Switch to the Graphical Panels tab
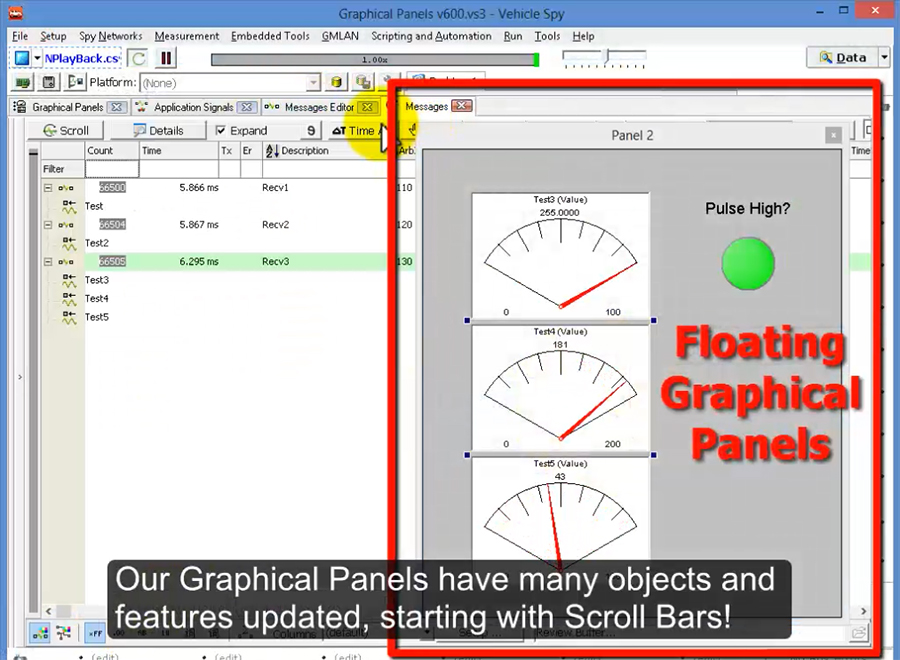The image size is (900, 660). [68, 107]
